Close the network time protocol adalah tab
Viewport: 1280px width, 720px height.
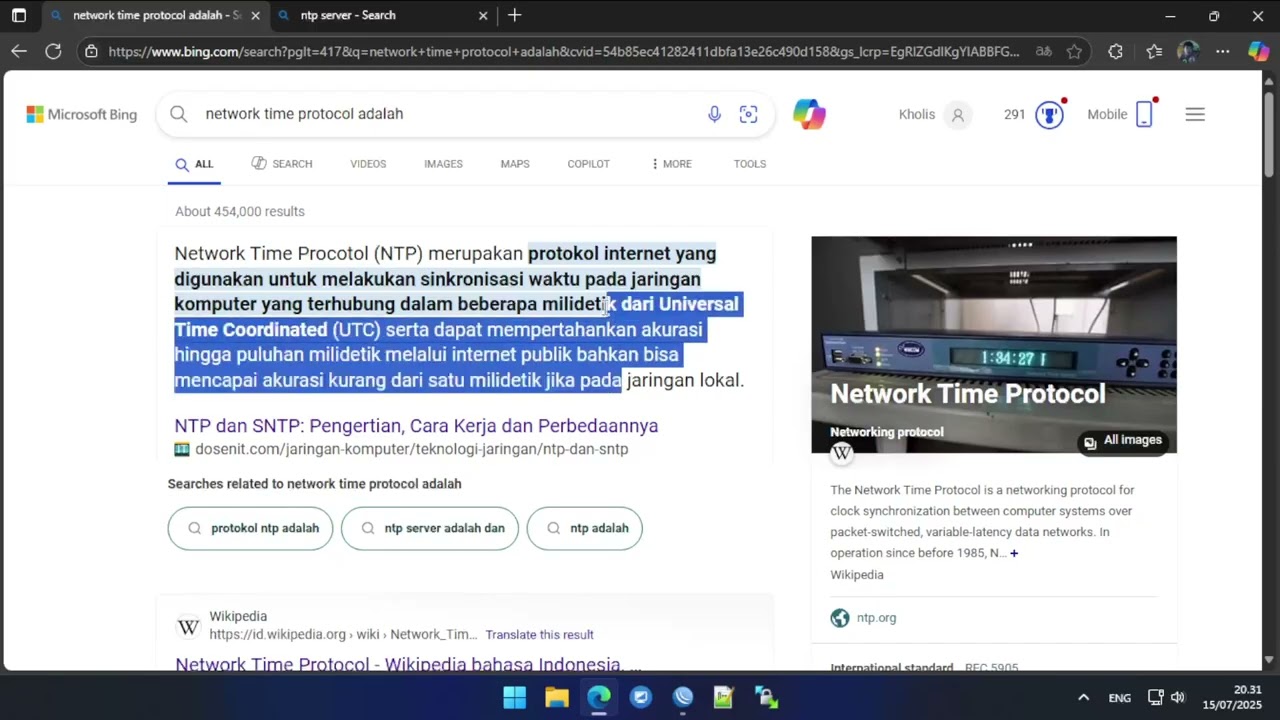click(x=255, y=16)
